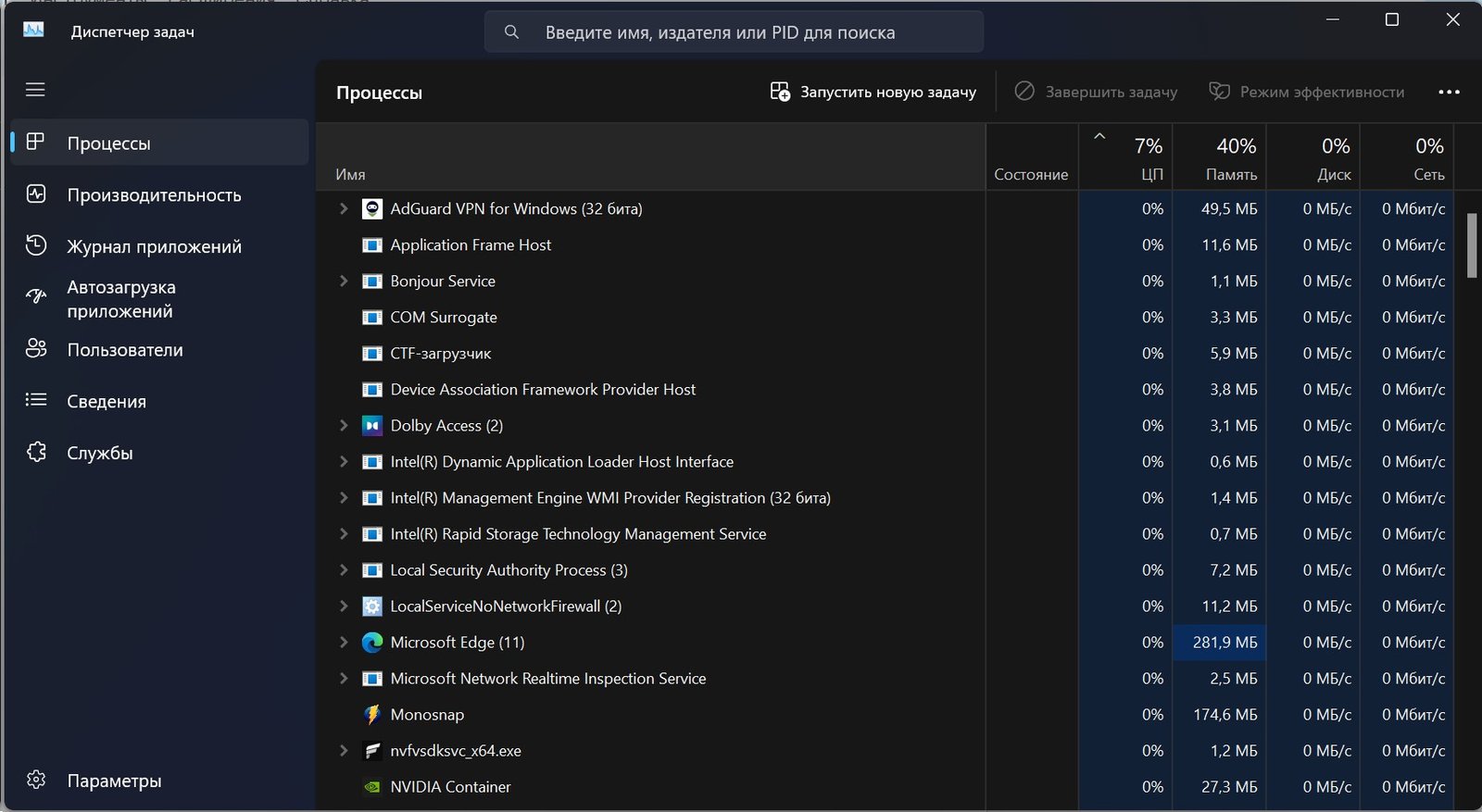This screenshot has width=1482, height=812.
Task: Click the Services puzzle icon
Action: coord(36,452)
